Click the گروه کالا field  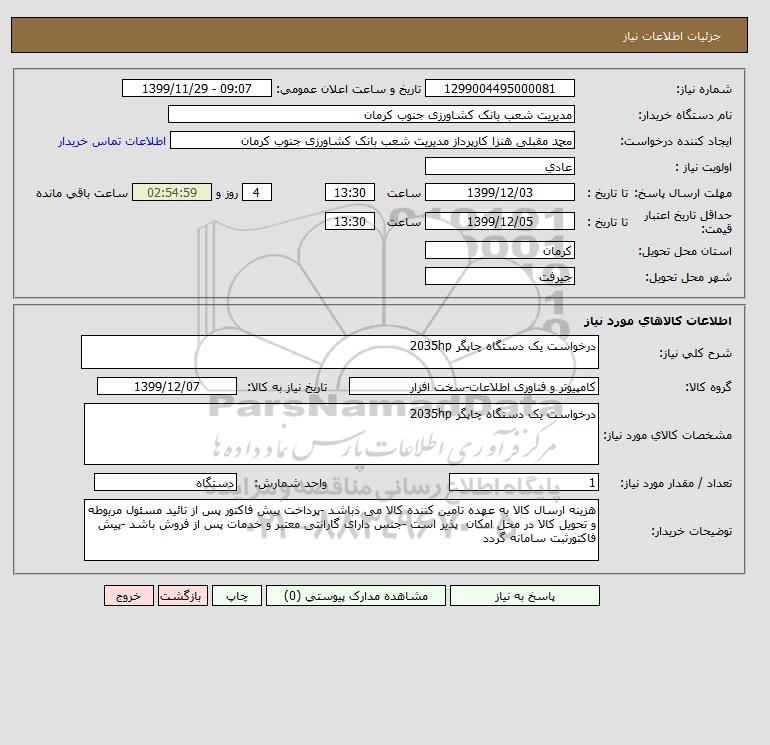click(x=473, y=386)
